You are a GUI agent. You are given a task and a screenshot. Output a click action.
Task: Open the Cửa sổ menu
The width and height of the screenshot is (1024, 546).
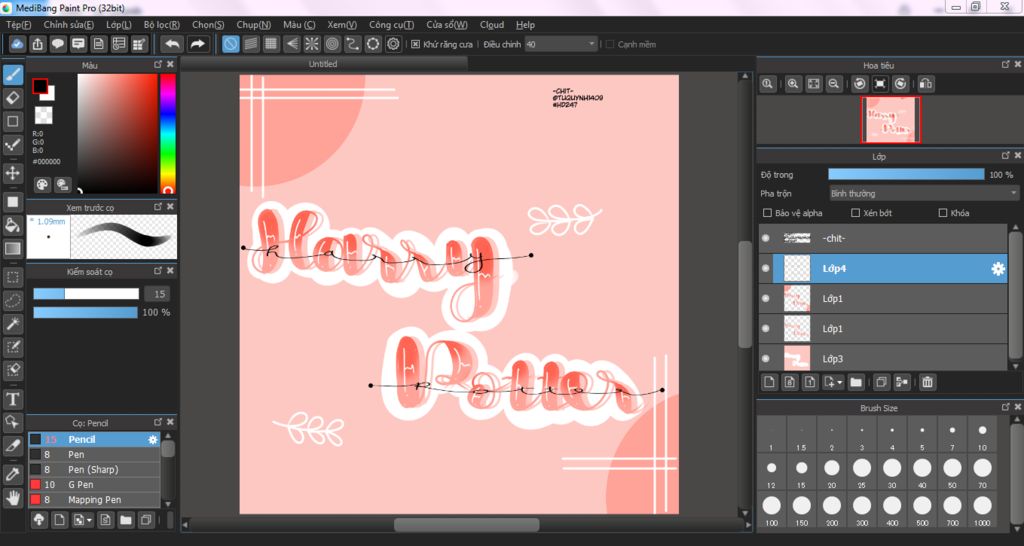coord(447,25)
